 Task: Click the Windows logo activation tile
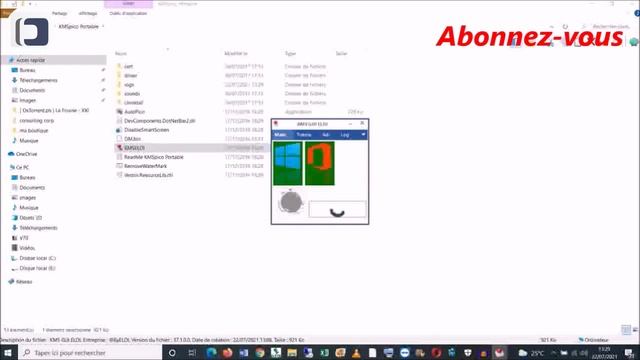288,163
